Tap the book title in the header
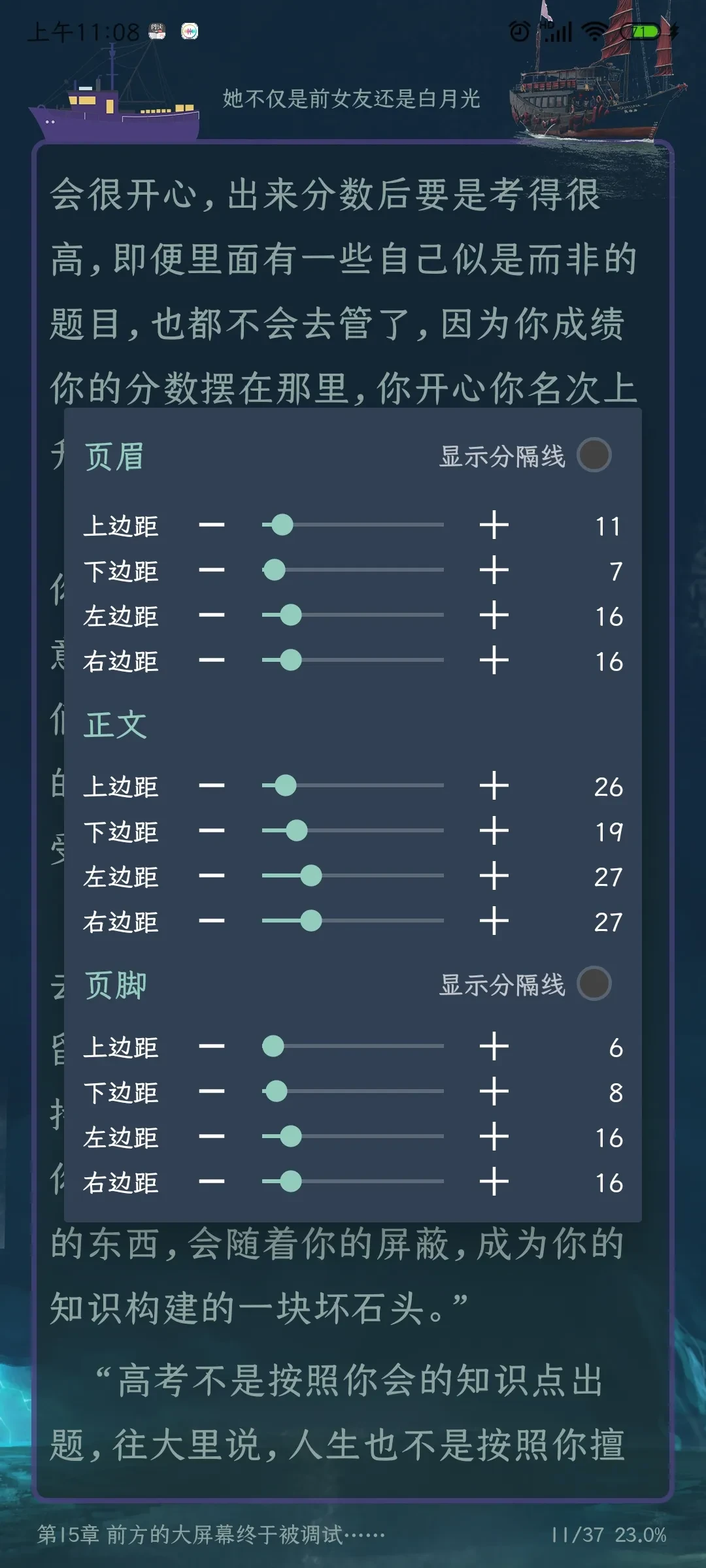706x1568 pixels. [x=352, y=99]
